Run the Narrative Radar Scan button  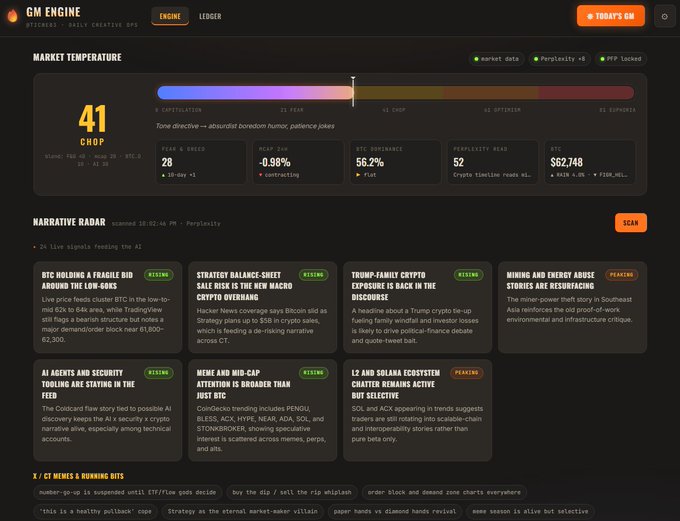[631, 223]
